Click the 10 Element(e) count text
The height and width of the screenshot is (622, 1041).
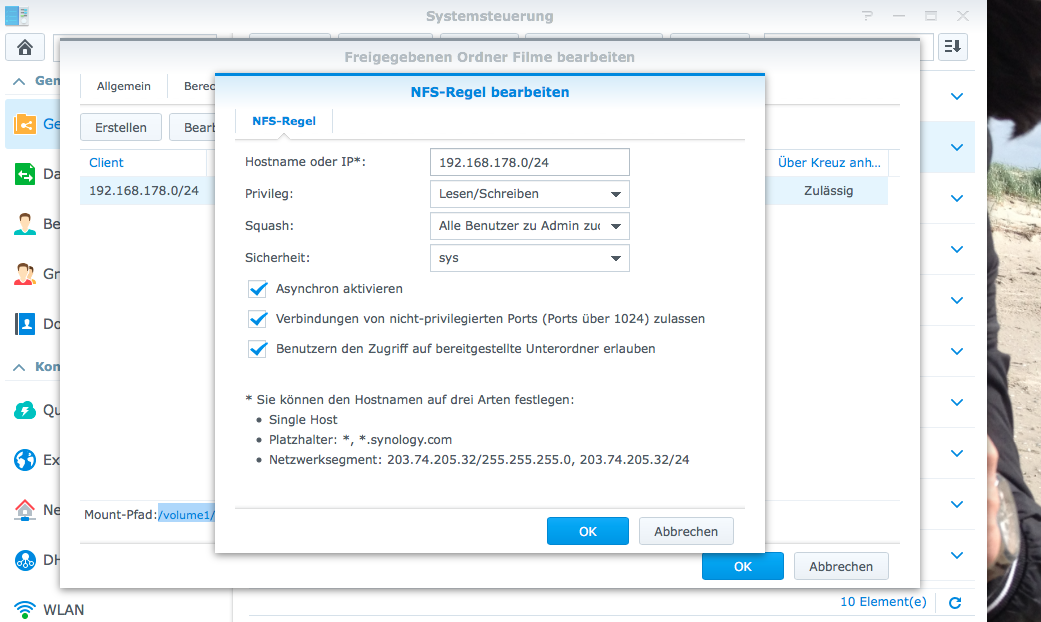point(883,601)
